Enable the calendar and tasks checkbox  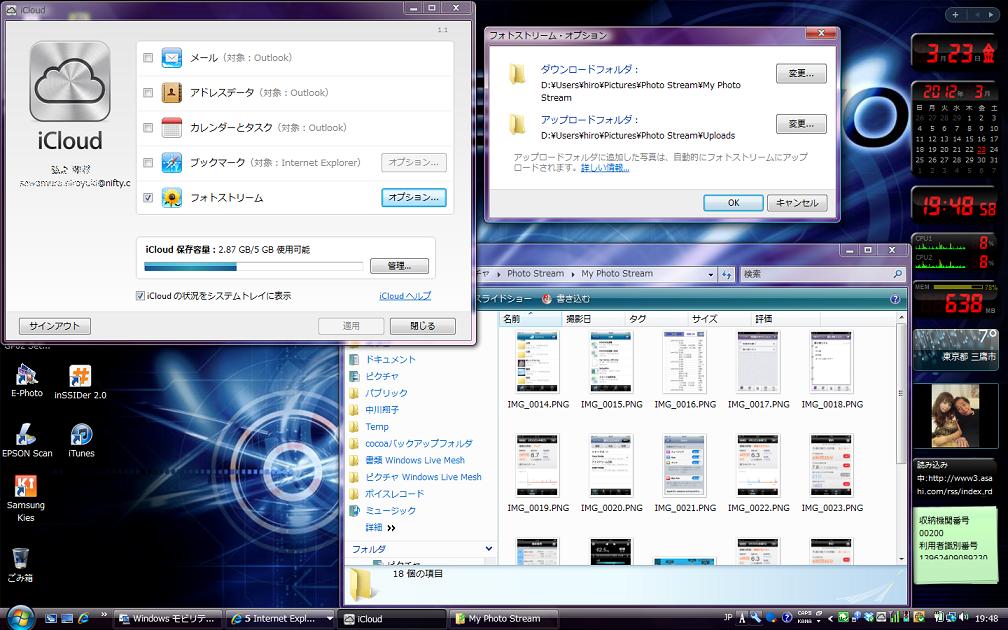point(148,127)
